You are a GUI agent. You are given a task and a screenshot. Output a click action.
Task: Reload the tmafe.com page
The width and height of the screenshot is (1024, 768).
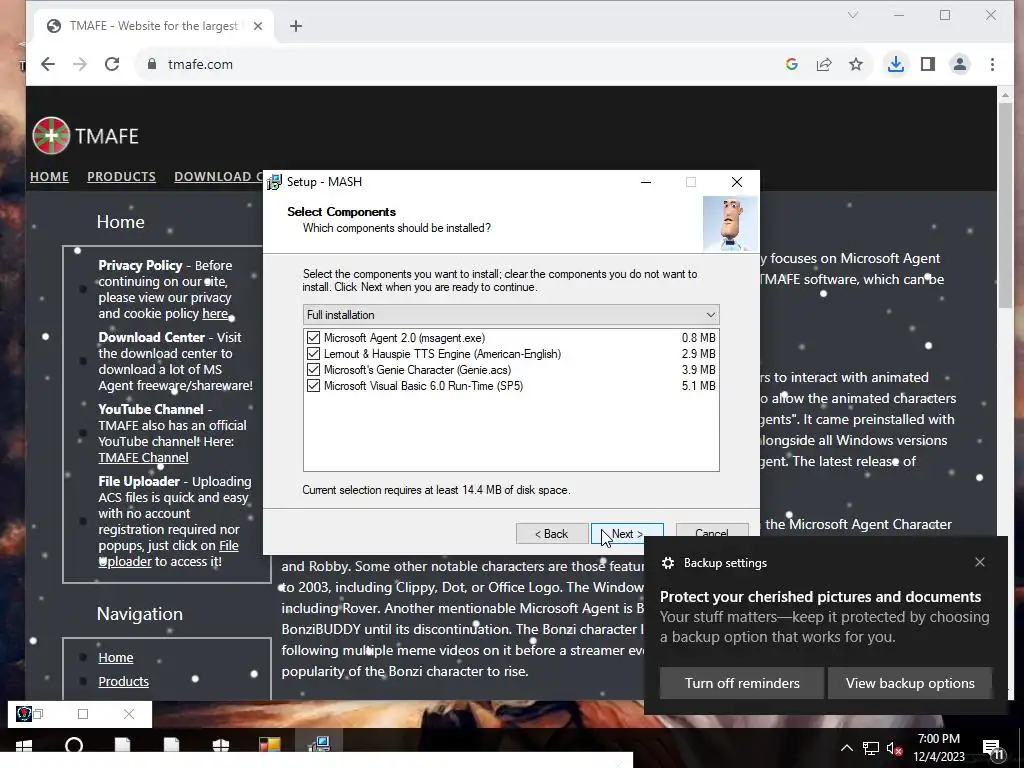point(112,64)
